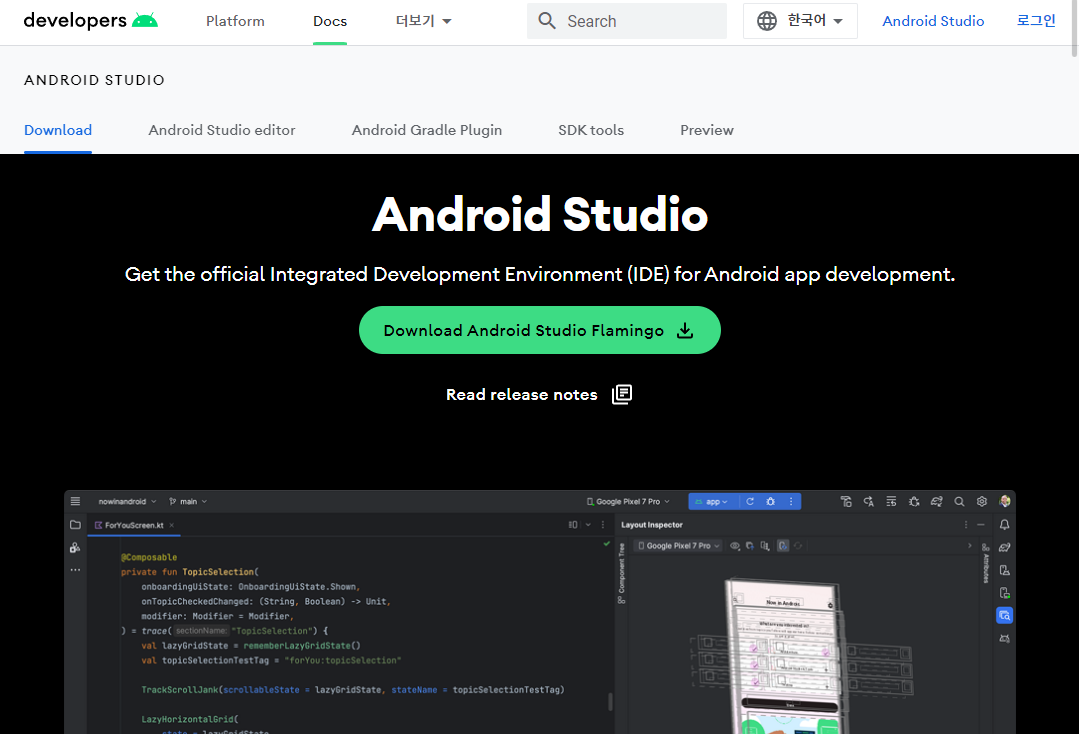Expand the 더보기 dropdown
The height and width of the screenshot is (734, 1079).
pyautogui.click(x=423, y=21)
